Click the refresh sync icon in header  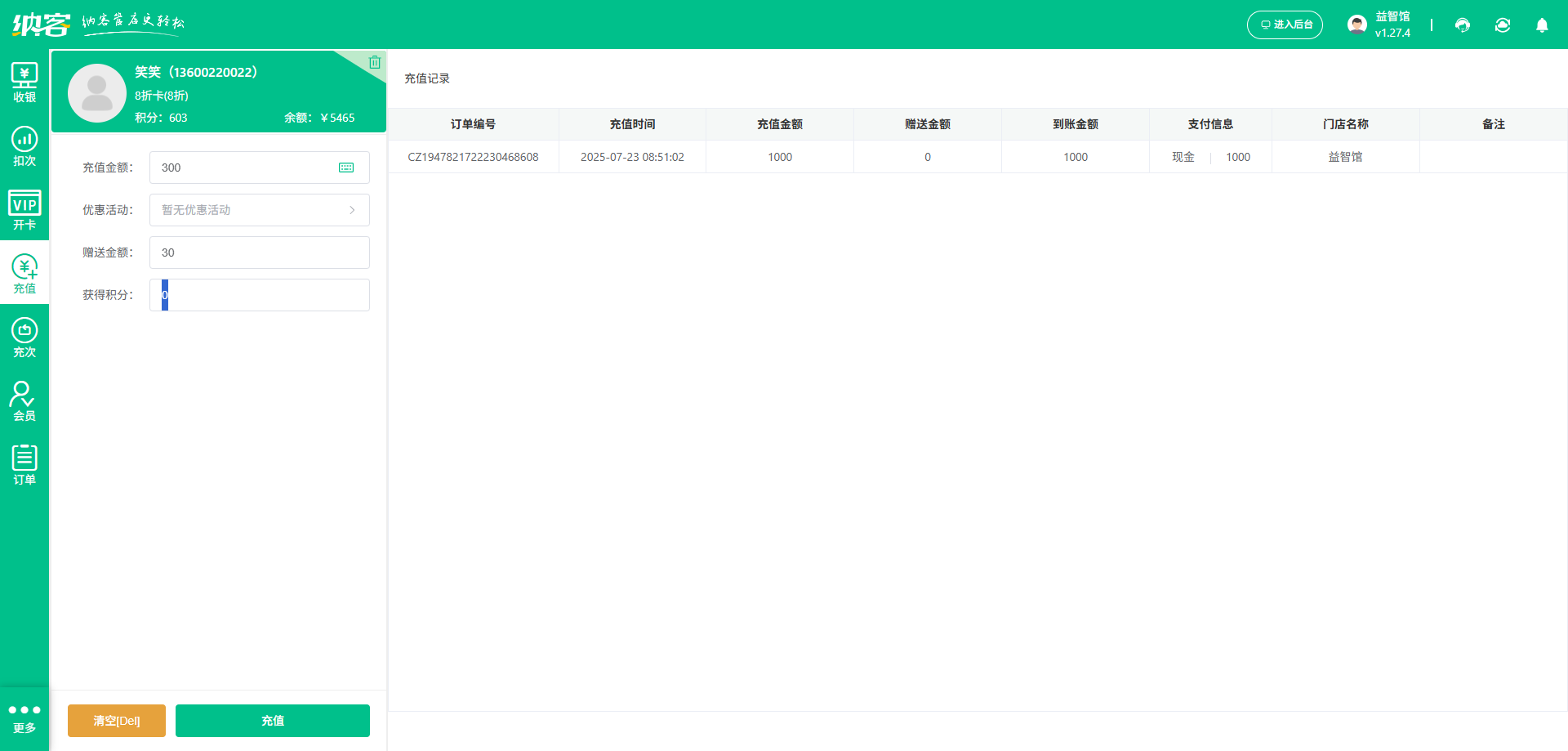pyautogui.click(x=1503, y=25)
